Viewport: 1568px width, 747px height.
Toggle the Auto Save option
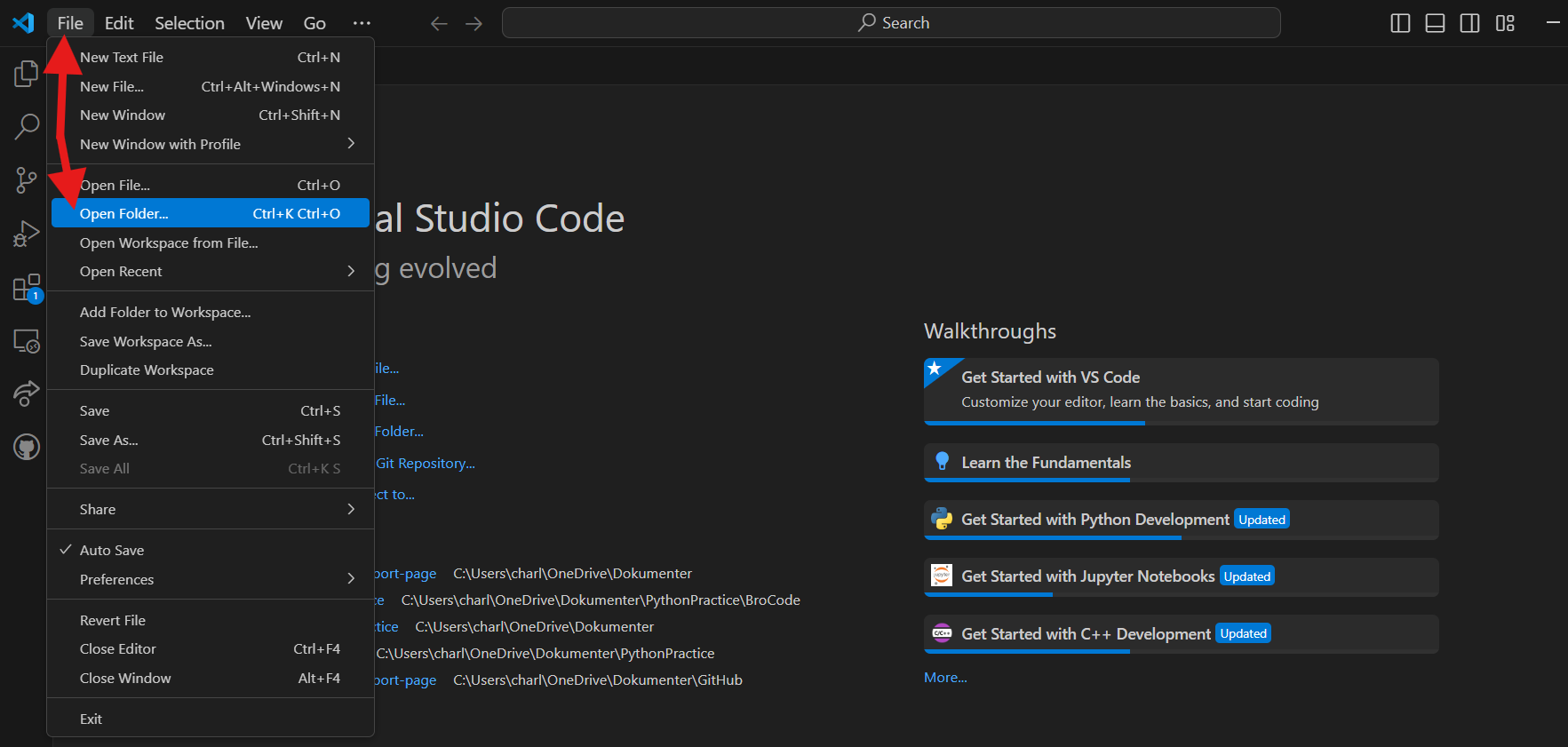211,550
